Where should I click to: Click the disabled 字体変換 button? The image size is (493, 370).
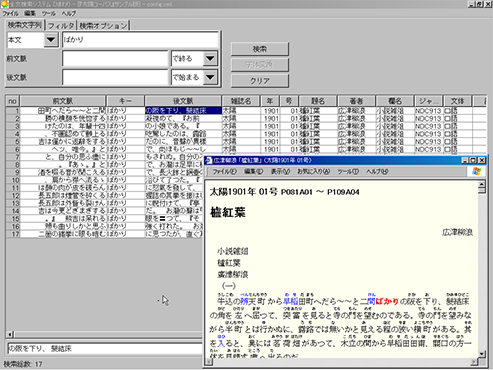[260, 65]
